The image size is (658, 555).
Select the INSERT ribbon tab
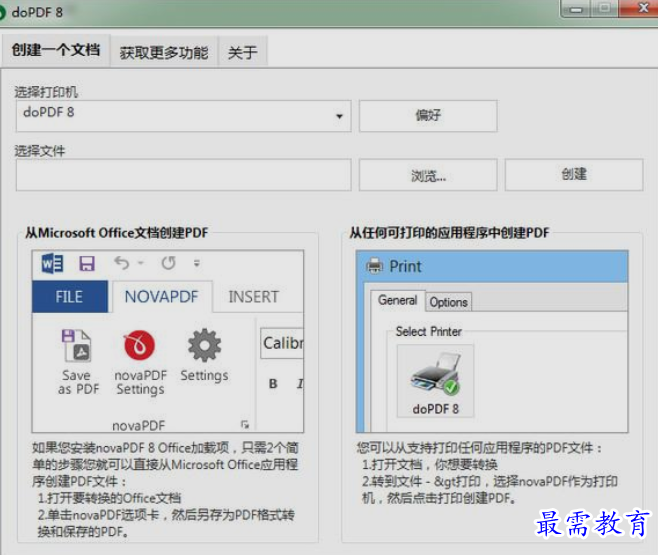[x=253, y=297]
